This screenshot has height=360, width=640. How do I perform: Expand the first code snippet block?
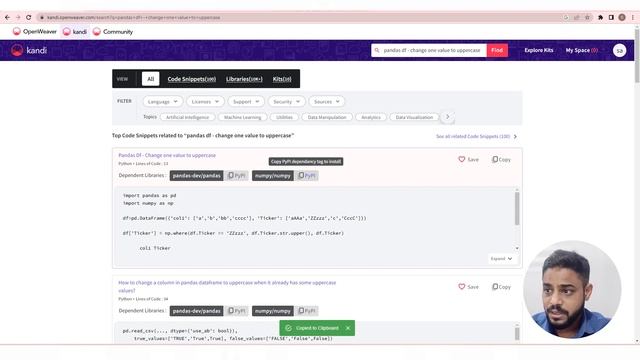(501, 259)
